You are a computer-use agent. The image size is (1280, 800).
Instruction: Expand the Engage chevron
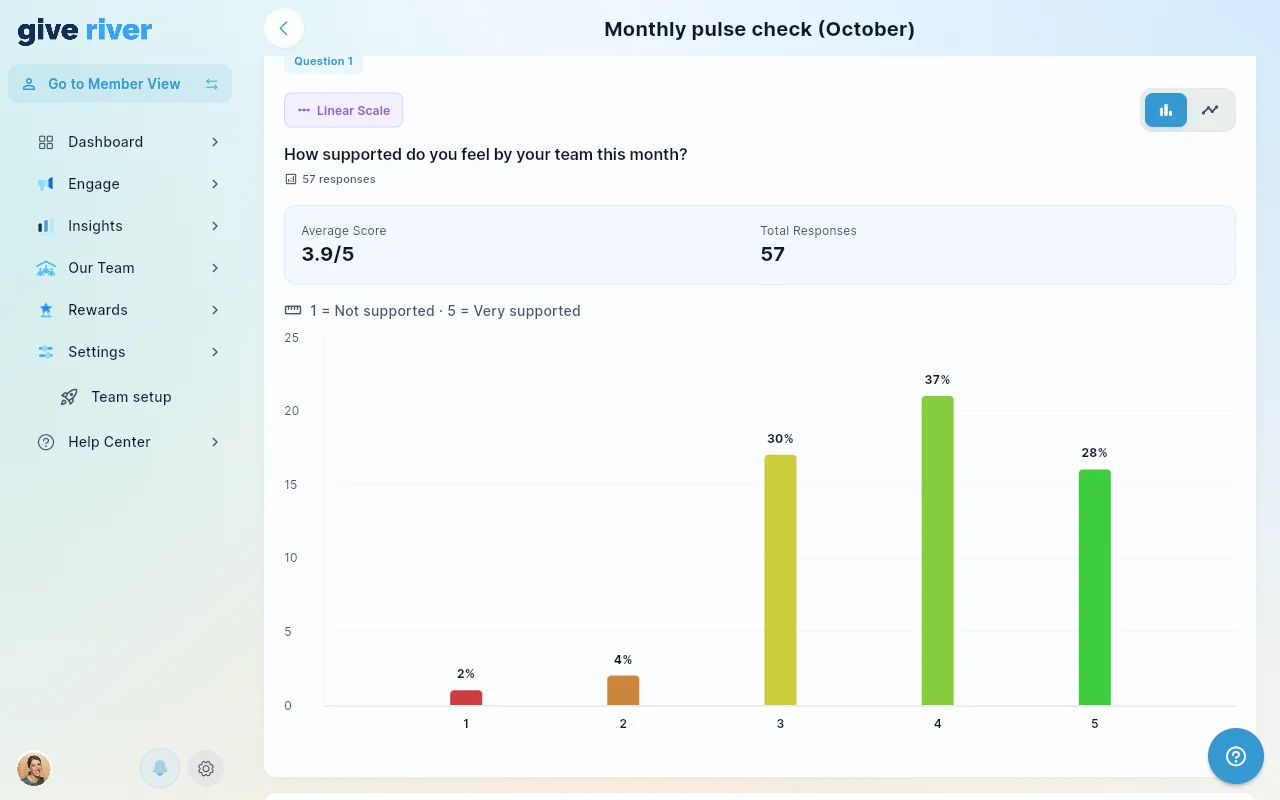point(215,184)
